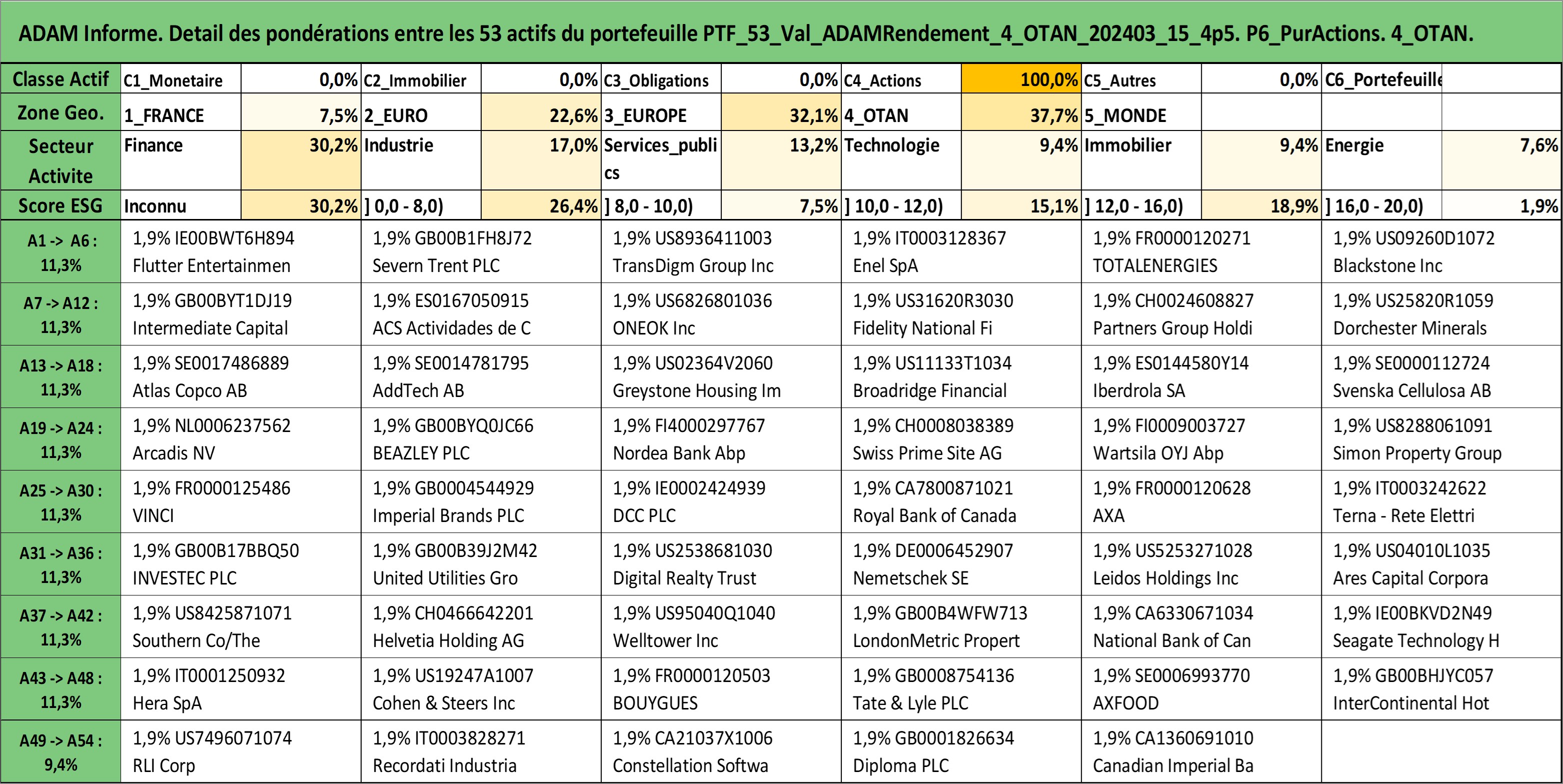
Task: Select the Svenska Cellulosa AB cell
Action: tap(1441, 377)
